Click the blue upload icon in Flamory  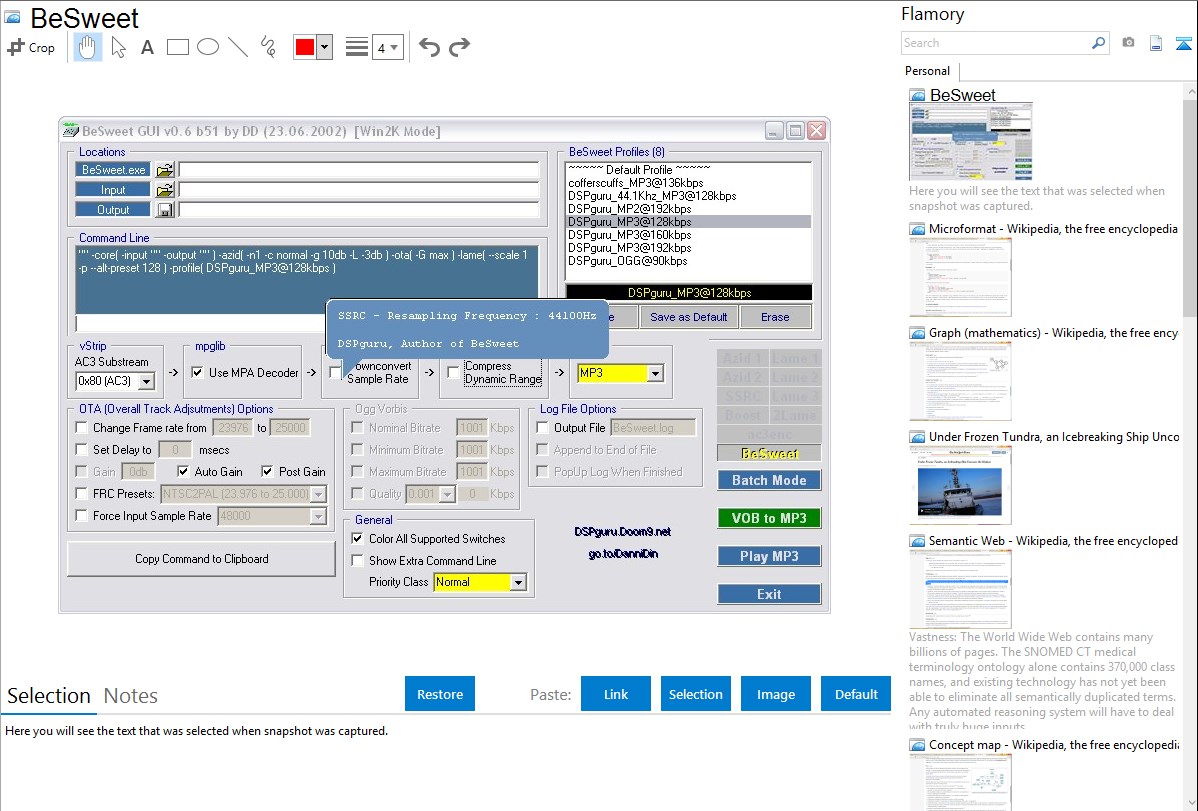[1183, 43]
